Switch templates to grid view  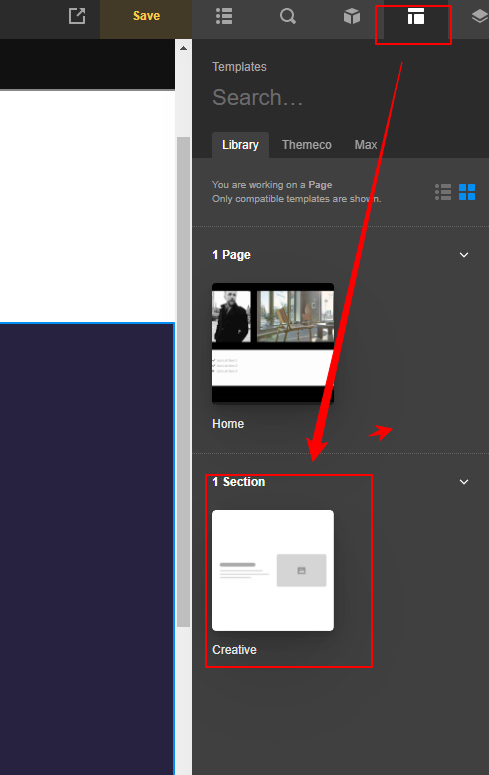click(x=467, y=192)
